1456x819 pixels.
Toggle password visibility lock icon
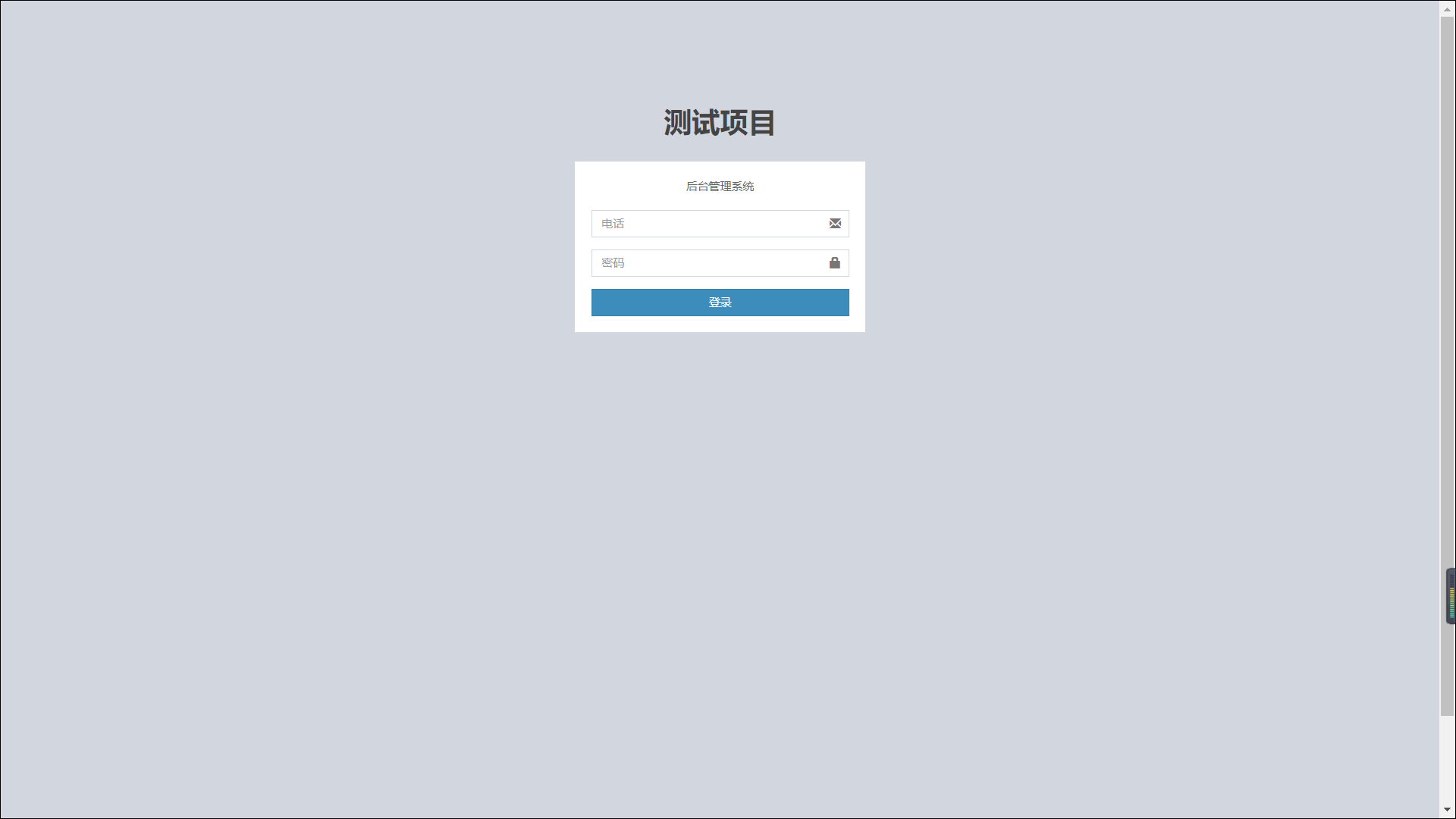(835, 263)
